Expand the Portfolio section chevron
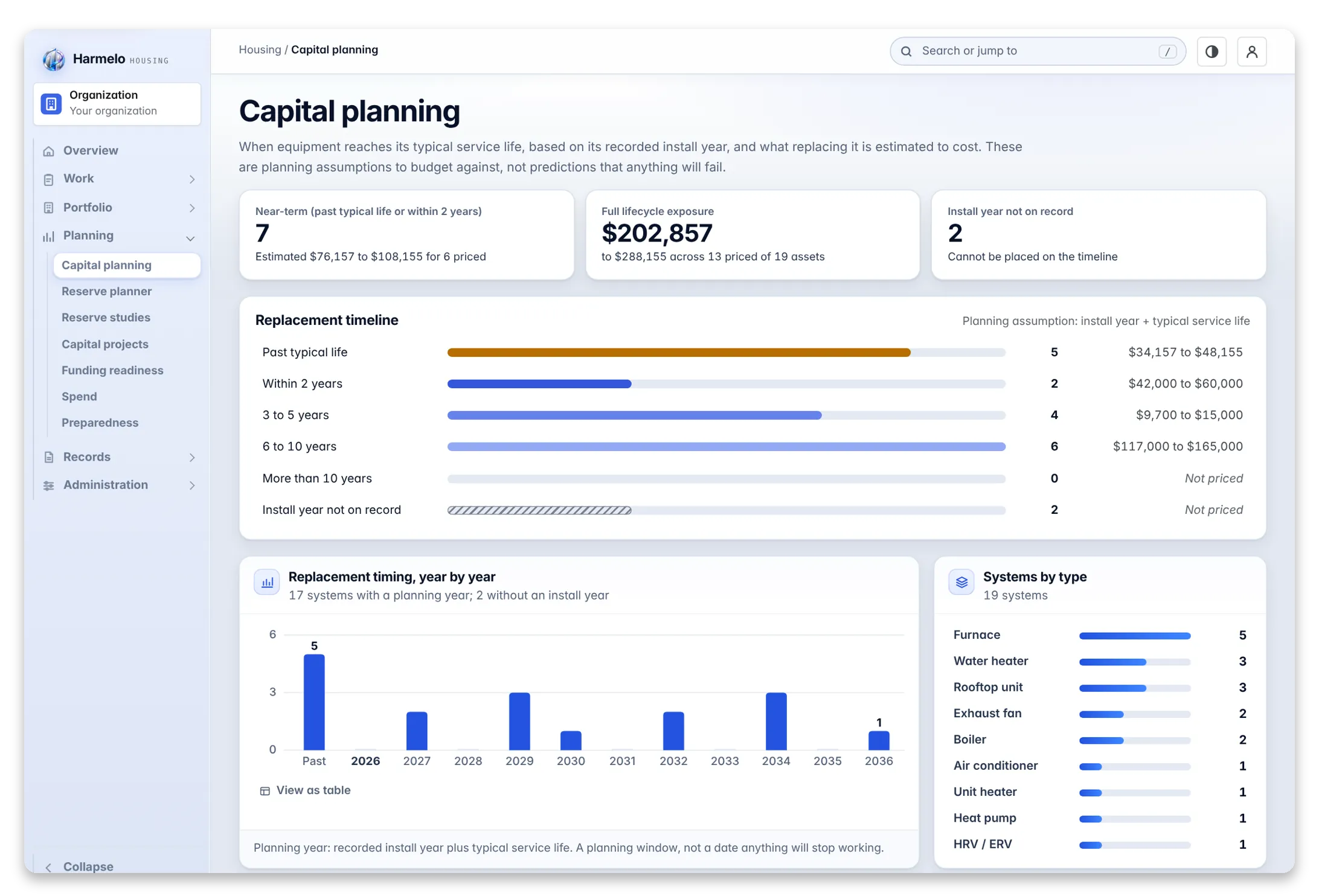The height and width of the screenshot is (896, 1319). [x=192, y=208]
